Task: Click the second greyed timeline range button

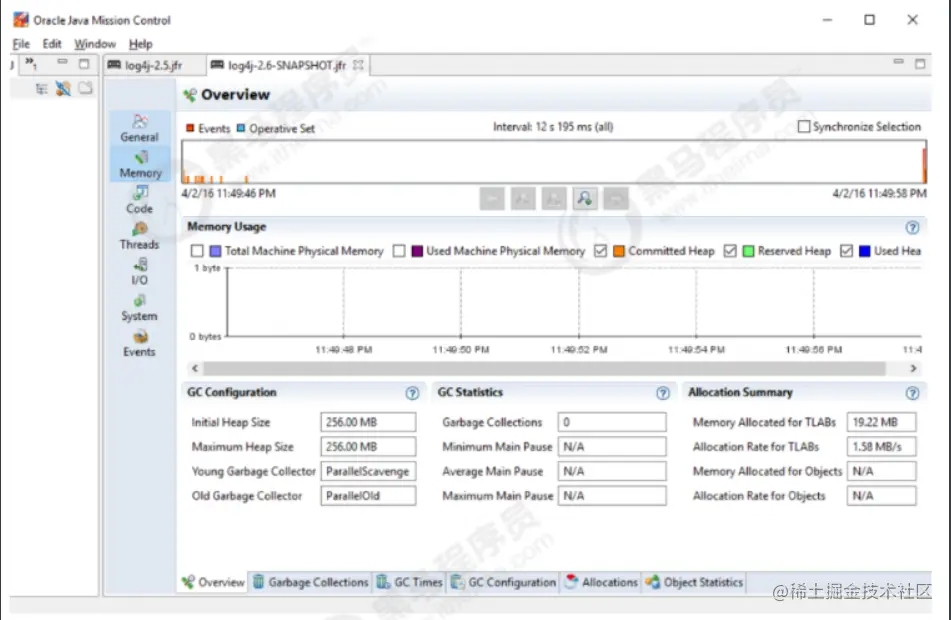Action: pyautogui.click(x=523, y=198)
